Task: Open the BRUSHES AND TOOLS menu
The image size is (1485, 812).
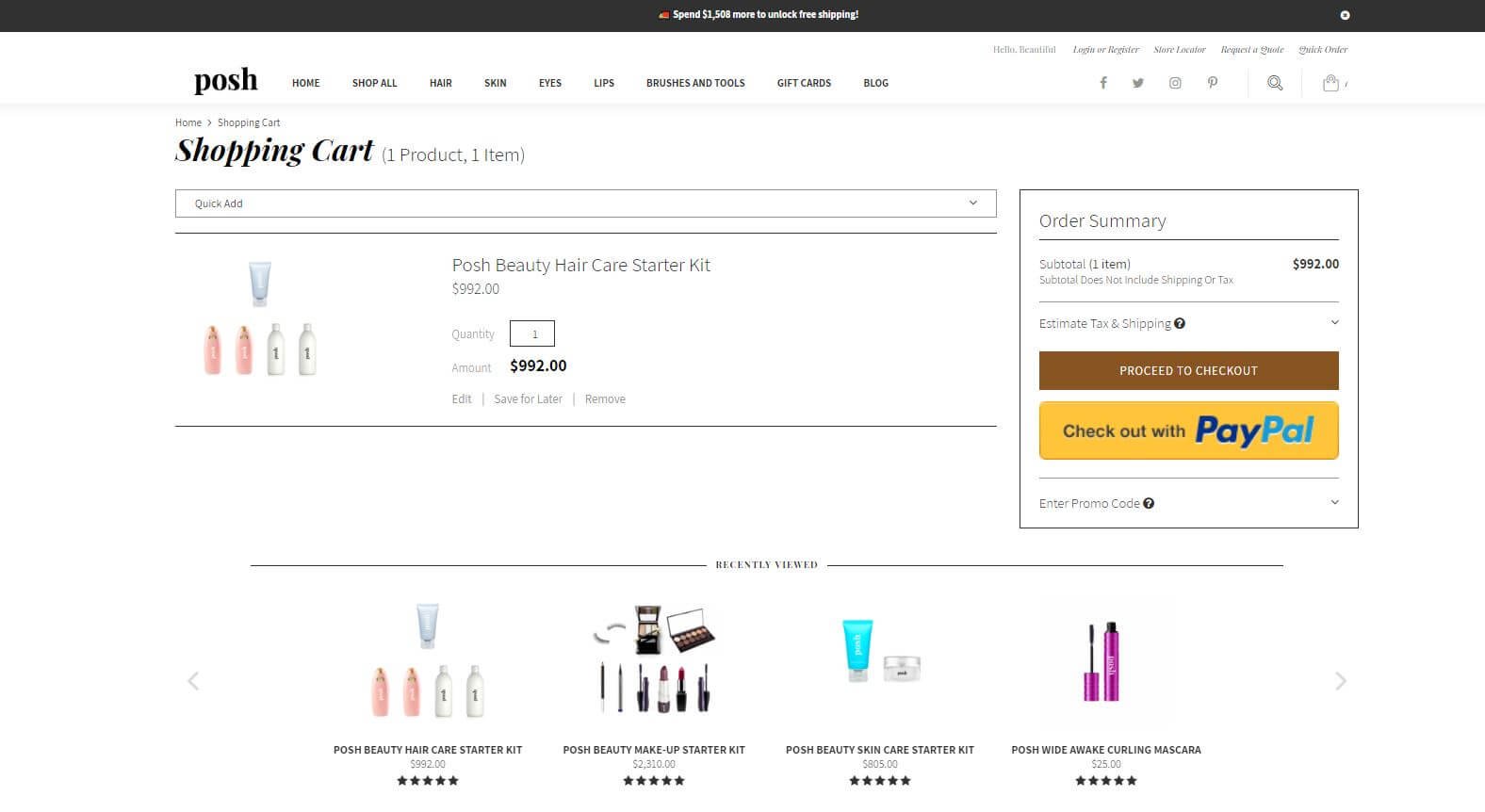Action: (695, 83)
